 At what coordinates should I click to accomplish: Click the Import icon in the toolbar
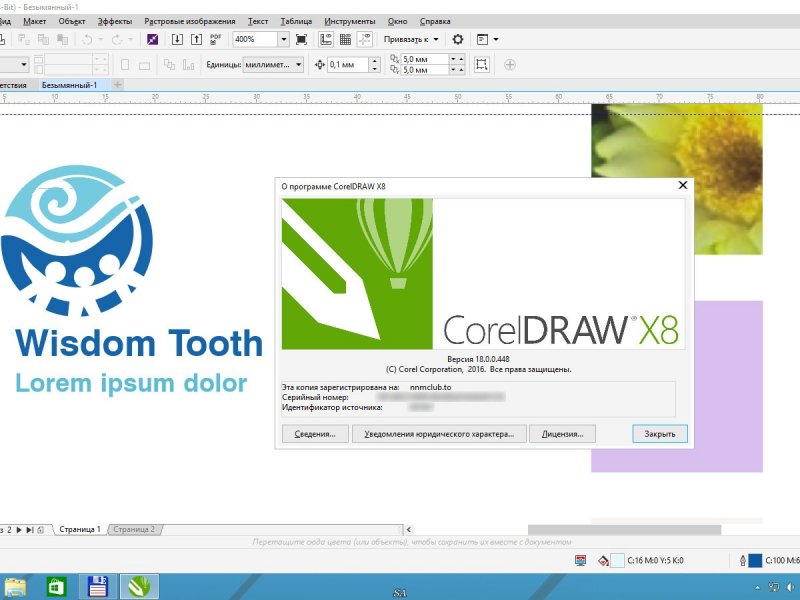pos(177,39)
